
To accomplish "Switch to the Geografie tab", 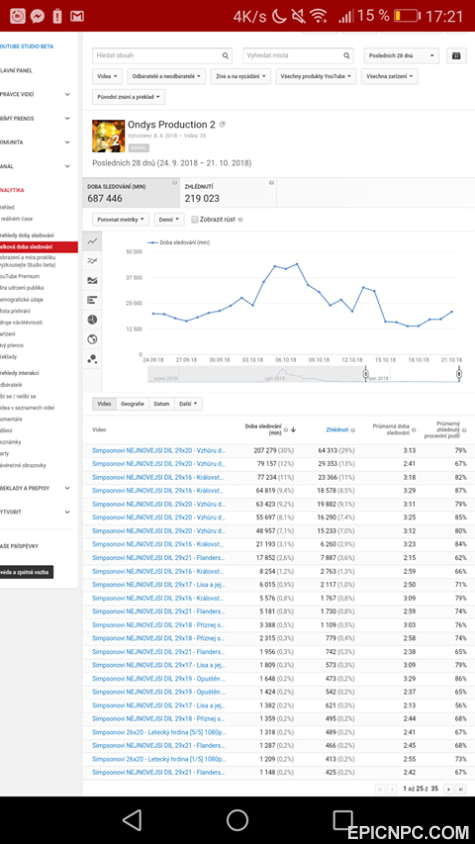I will [132, 404].
